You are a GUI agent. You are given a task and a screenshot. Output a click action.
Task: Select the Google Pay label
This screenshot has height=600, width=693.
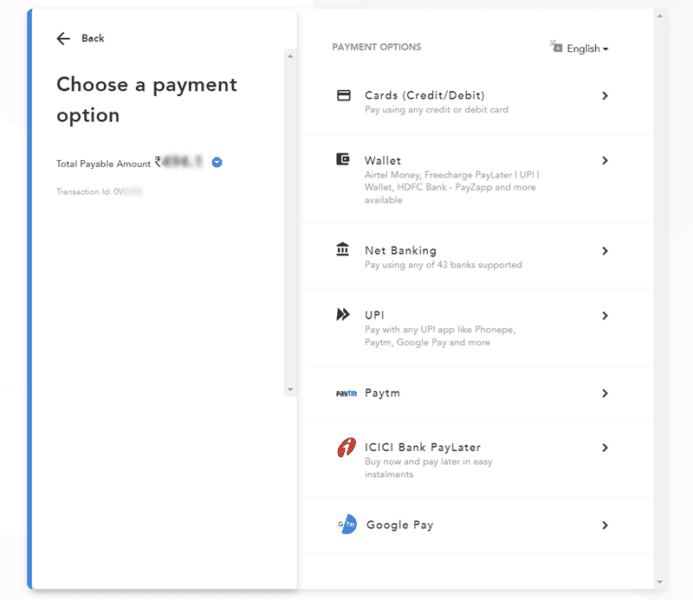coord(400,525)
